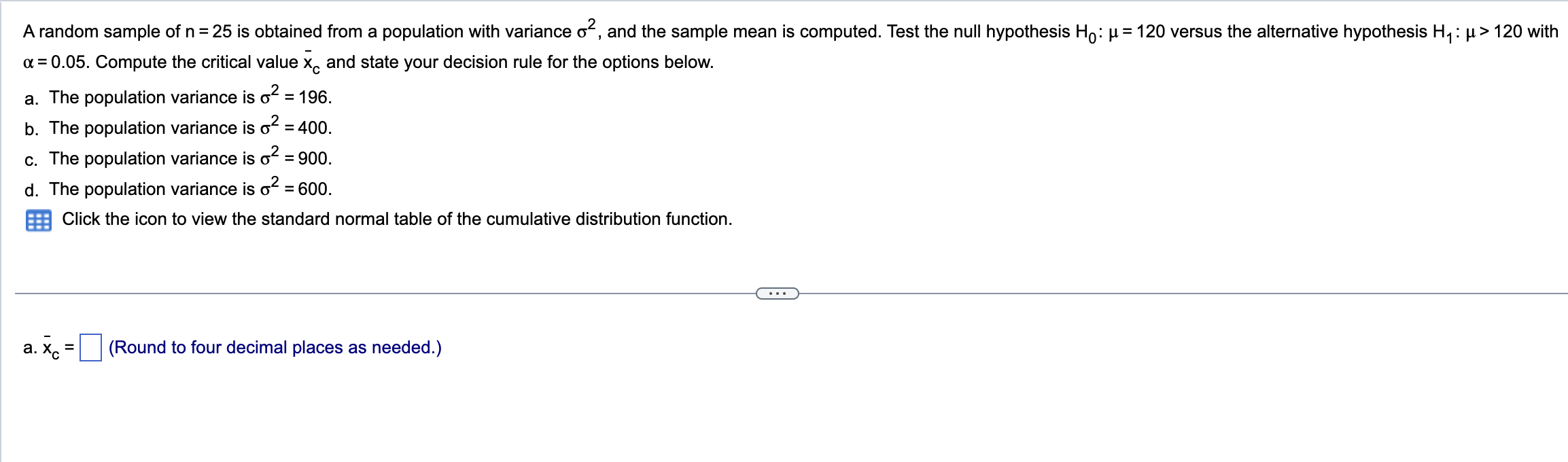Select option b with variance 400

click(177, 127)
